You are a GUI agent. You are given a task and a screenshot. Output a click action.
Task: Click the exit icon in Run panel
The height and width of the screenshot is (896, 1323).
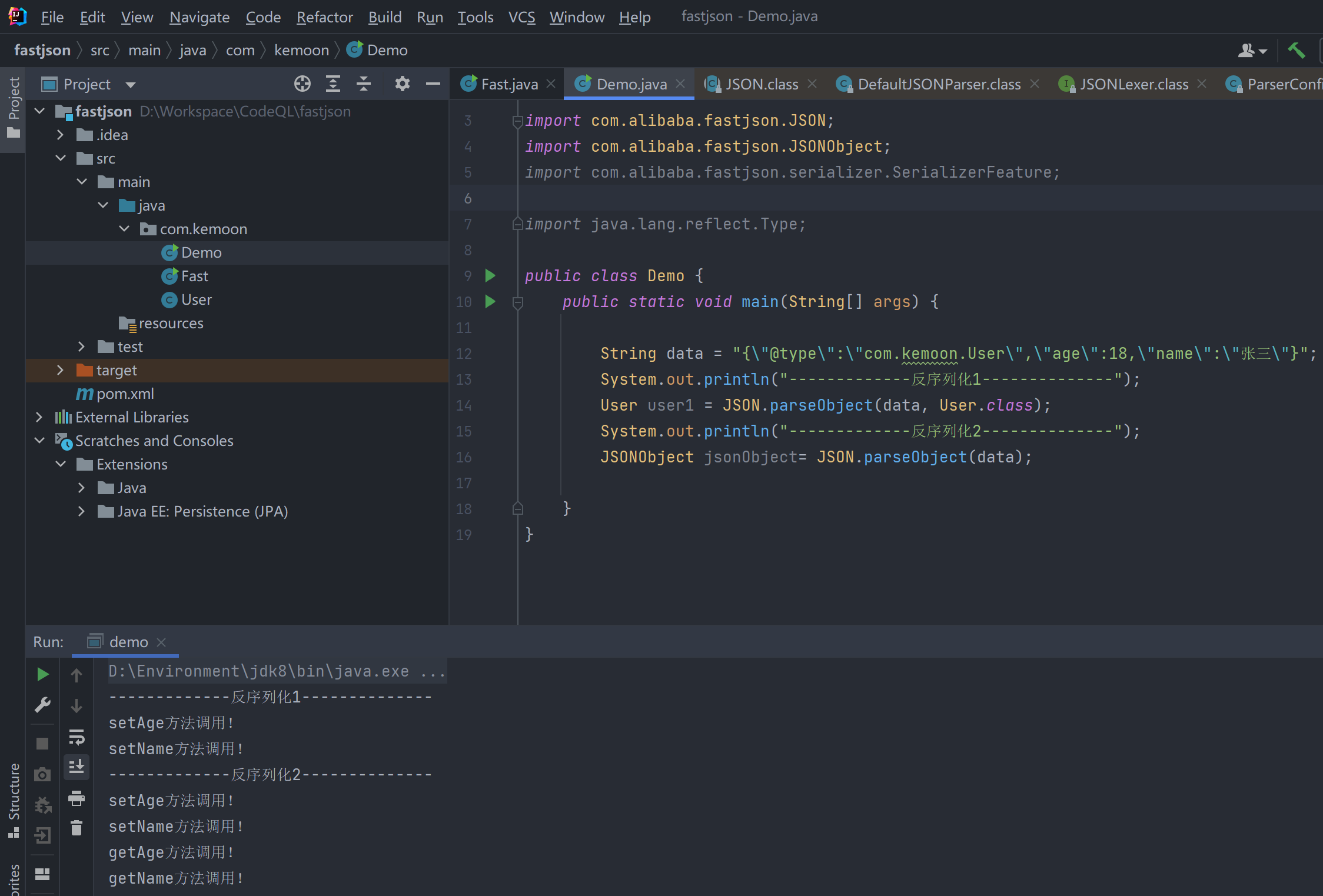coord(42,835)
